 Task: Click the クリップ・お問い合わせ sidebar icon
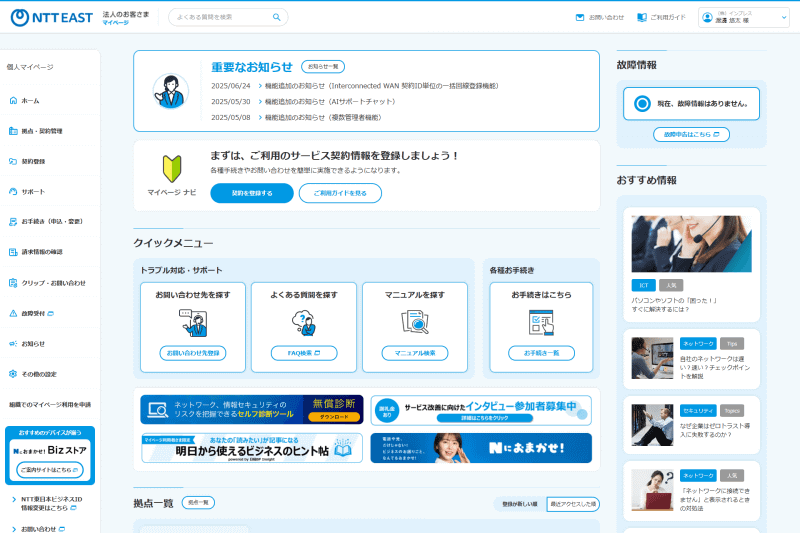click(x=13, y=283)
